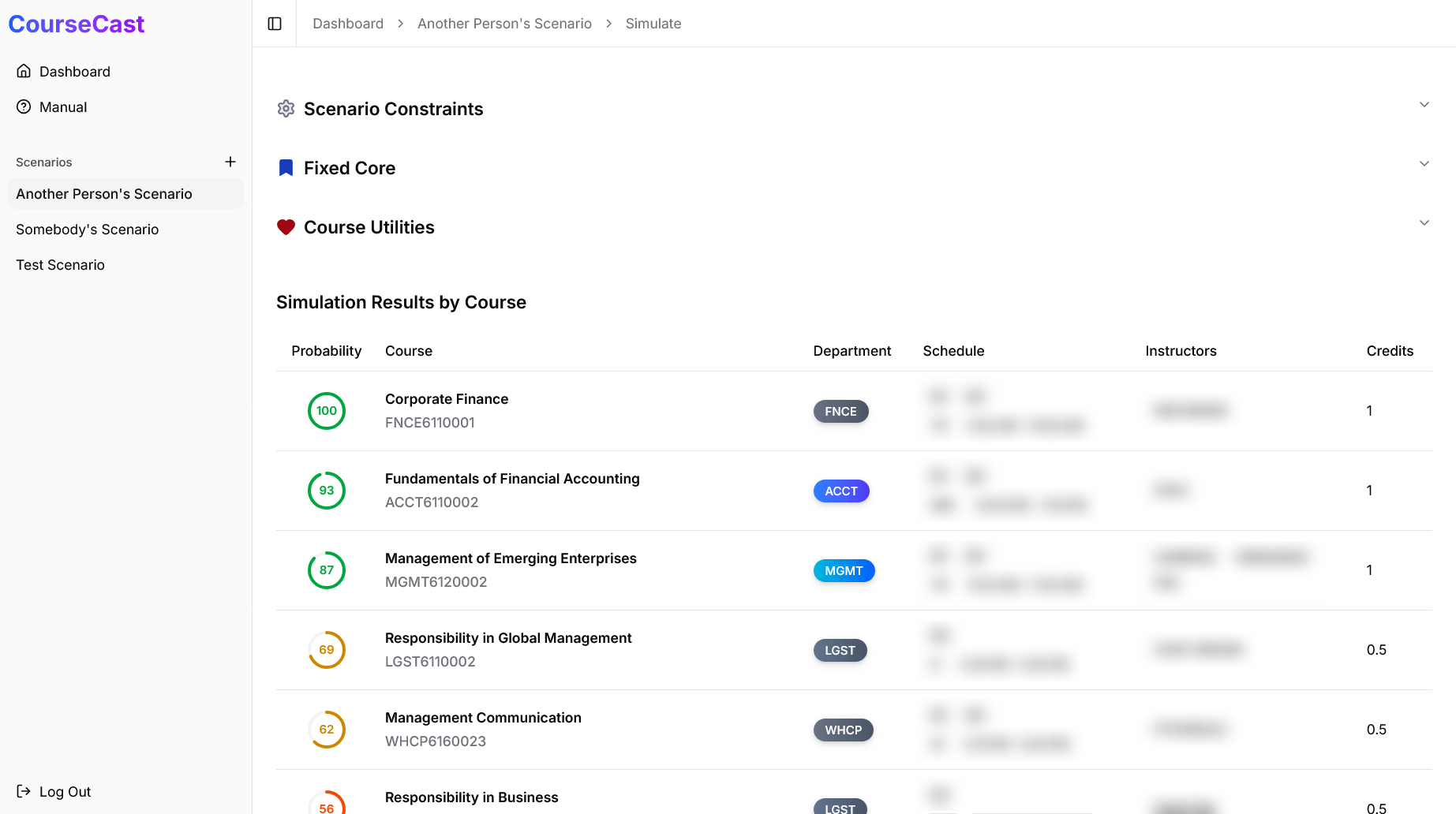
Task: Click the 69 probability ring
Action: pyautogui.click(x=327, y=650)
